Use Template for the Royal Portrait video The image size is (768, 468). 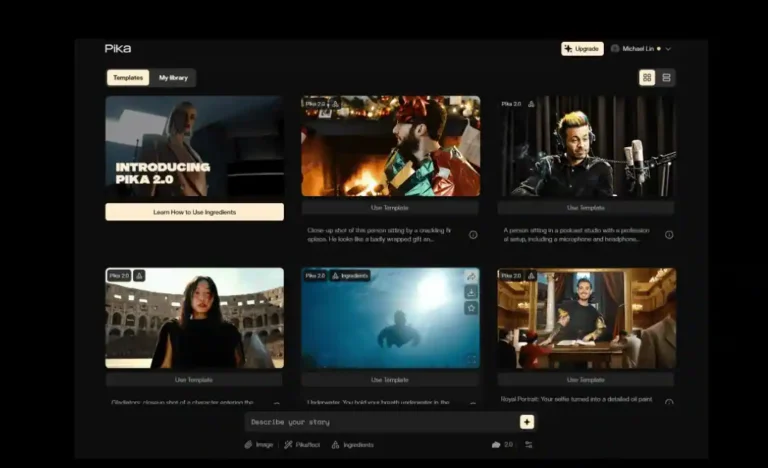(586, 380)
